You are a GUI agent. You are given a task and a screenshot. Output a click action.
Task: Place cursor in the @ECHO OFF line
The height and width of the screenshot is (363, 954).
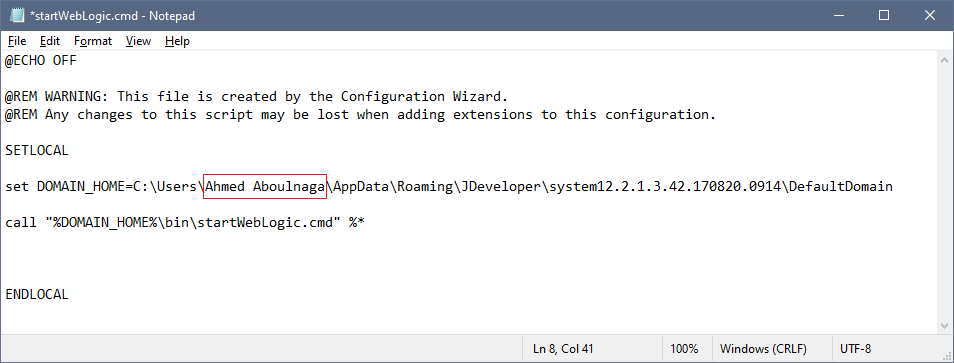[41, 60]
